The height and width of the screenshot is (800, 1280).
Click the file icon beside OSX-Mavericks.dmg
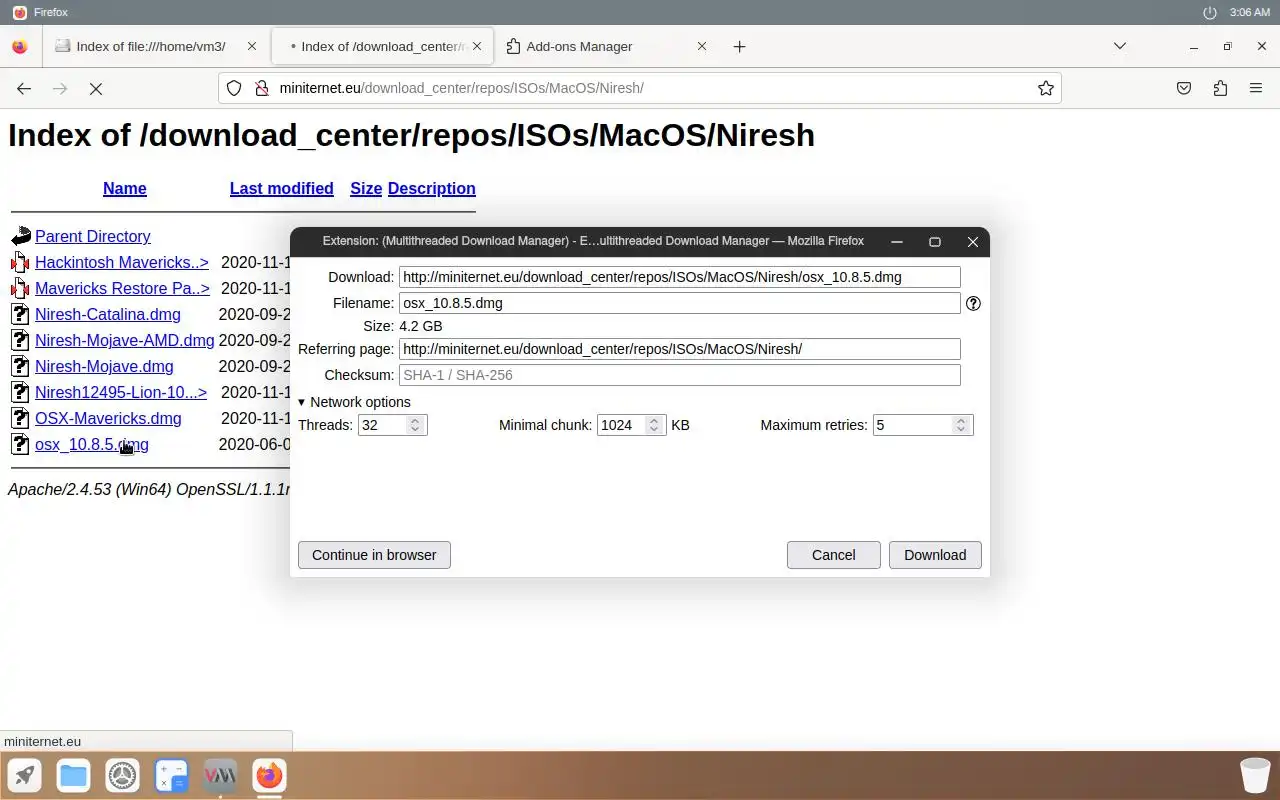coord(21,419)
